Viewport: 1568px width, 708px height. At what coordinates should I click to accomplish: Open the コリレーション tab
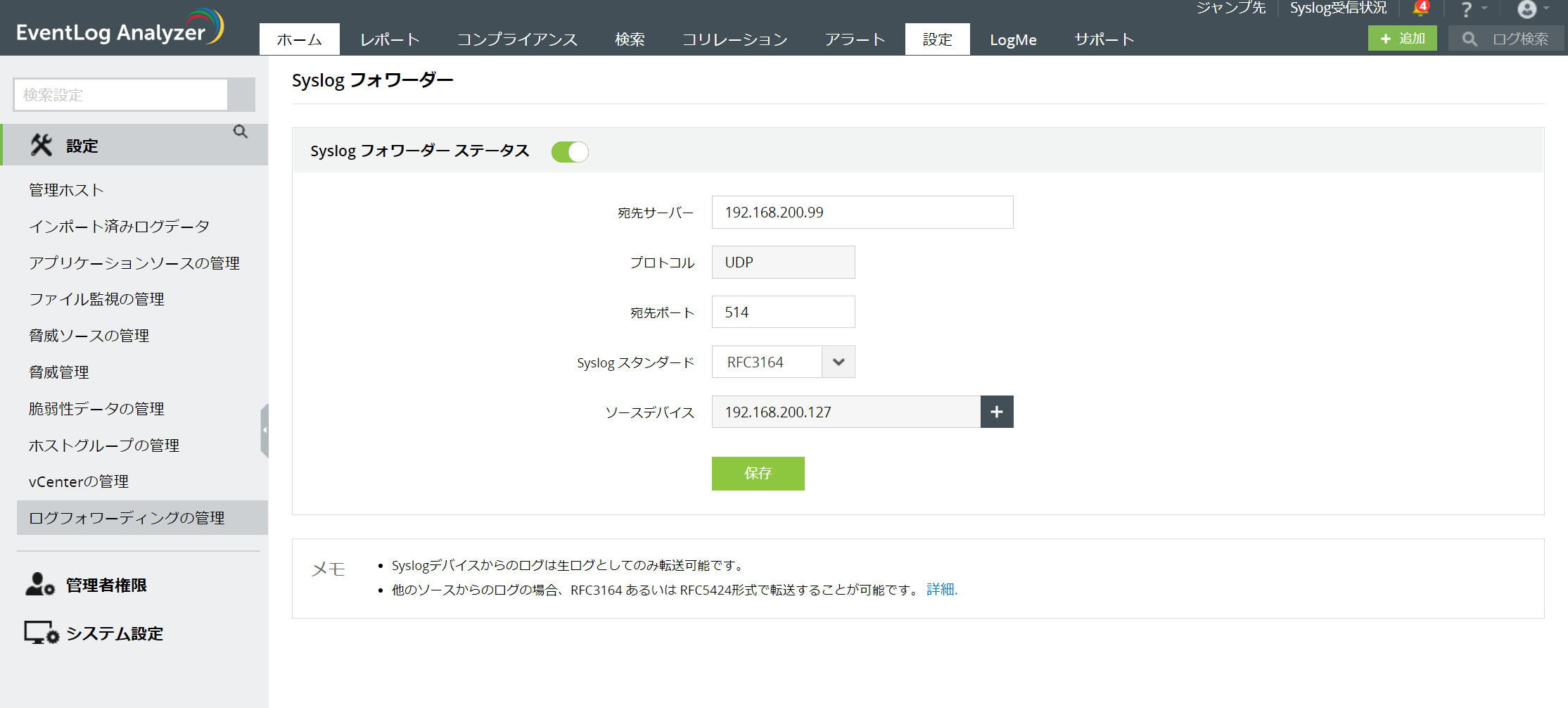pyautogui.click(x=735, y=39)
